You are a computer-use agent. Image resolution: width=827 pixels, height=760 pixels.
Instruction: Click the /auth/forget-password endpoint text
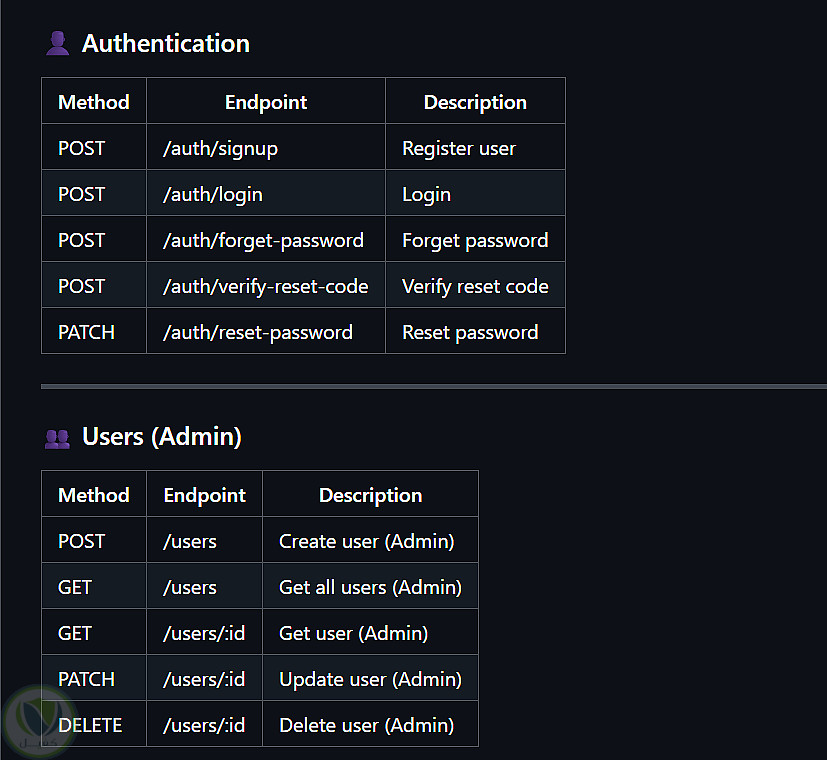tap(263, 240)
